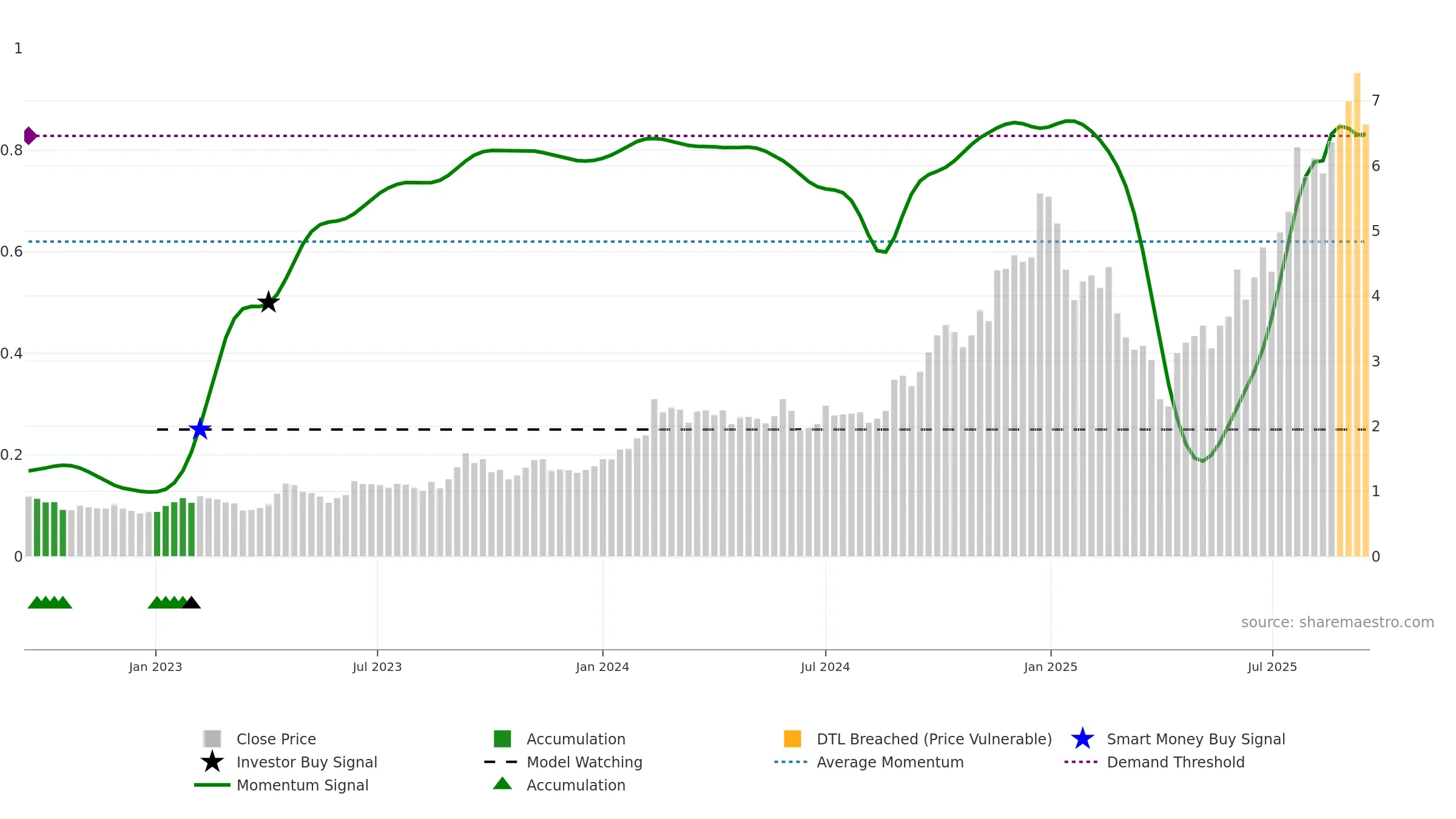Click Momentum Signal legend line sample
Image resolution: width=1456 pixels, height=819 pixels.
point(212,785)
